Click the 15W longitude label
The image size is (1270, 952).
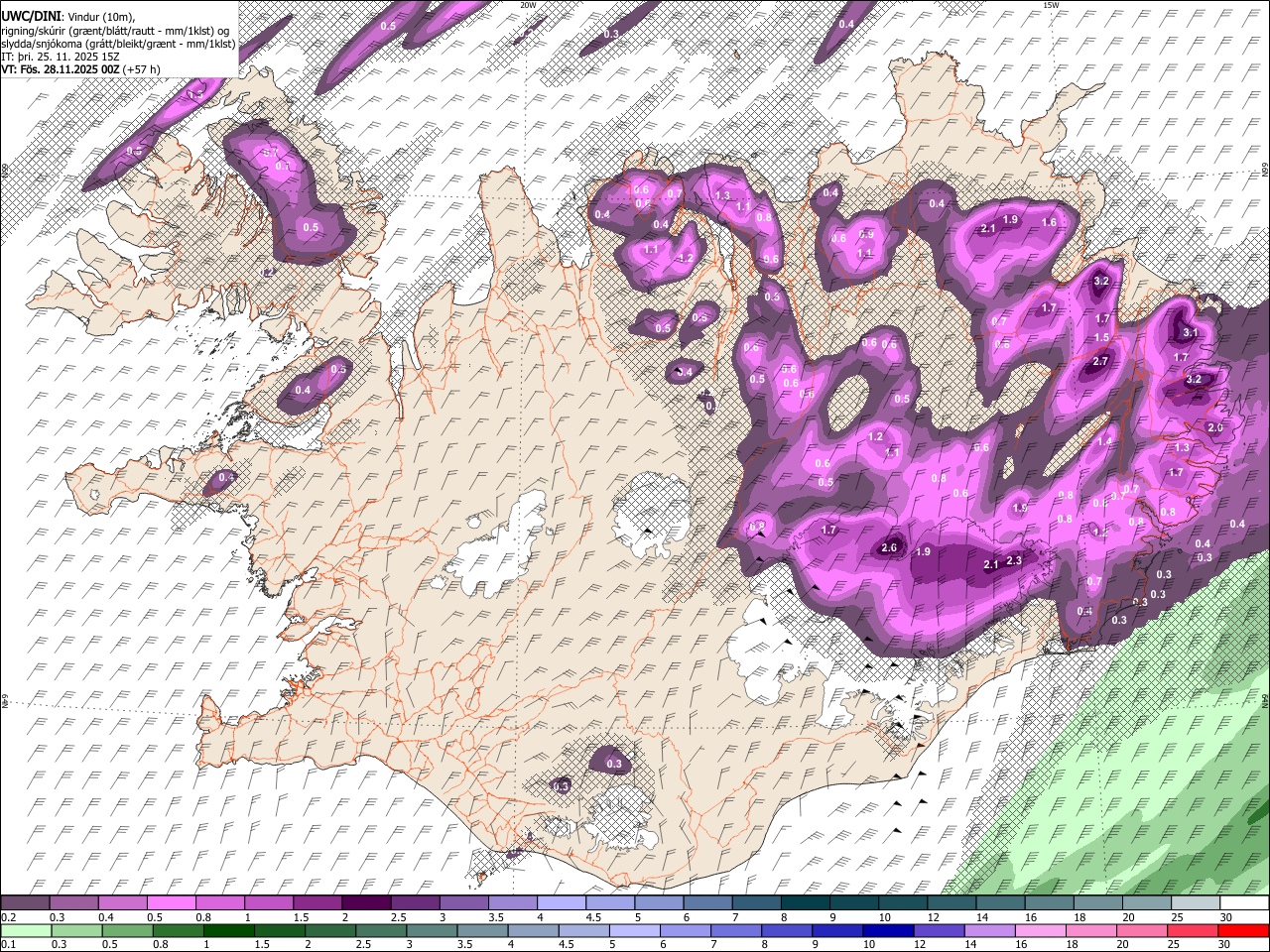coord(1051,5)
